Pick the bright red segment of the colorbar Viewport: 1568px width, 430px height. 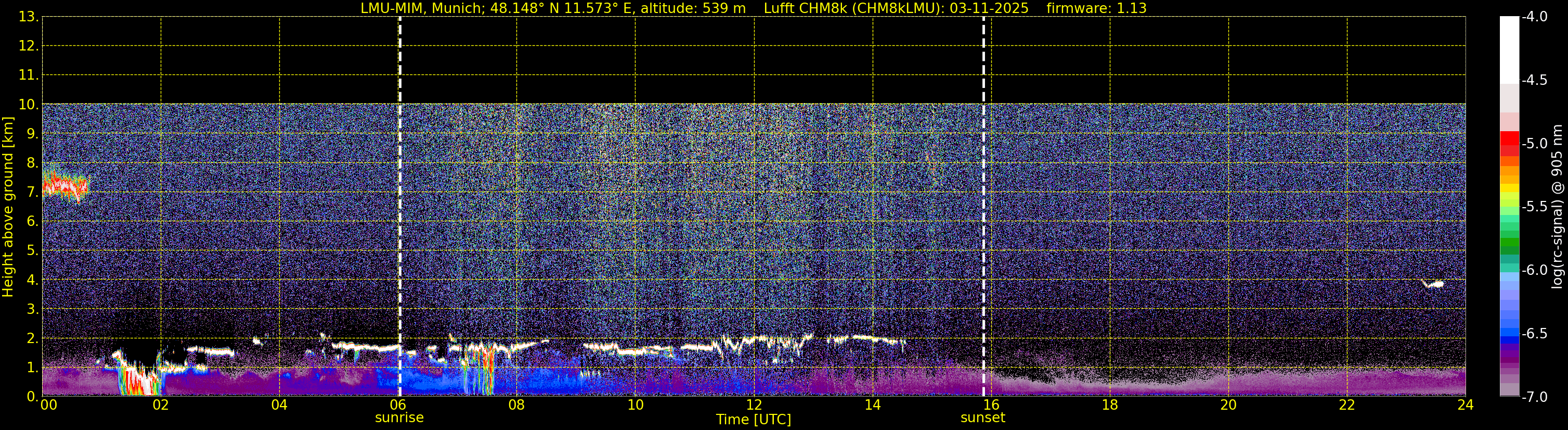(x=1509, y=138)
